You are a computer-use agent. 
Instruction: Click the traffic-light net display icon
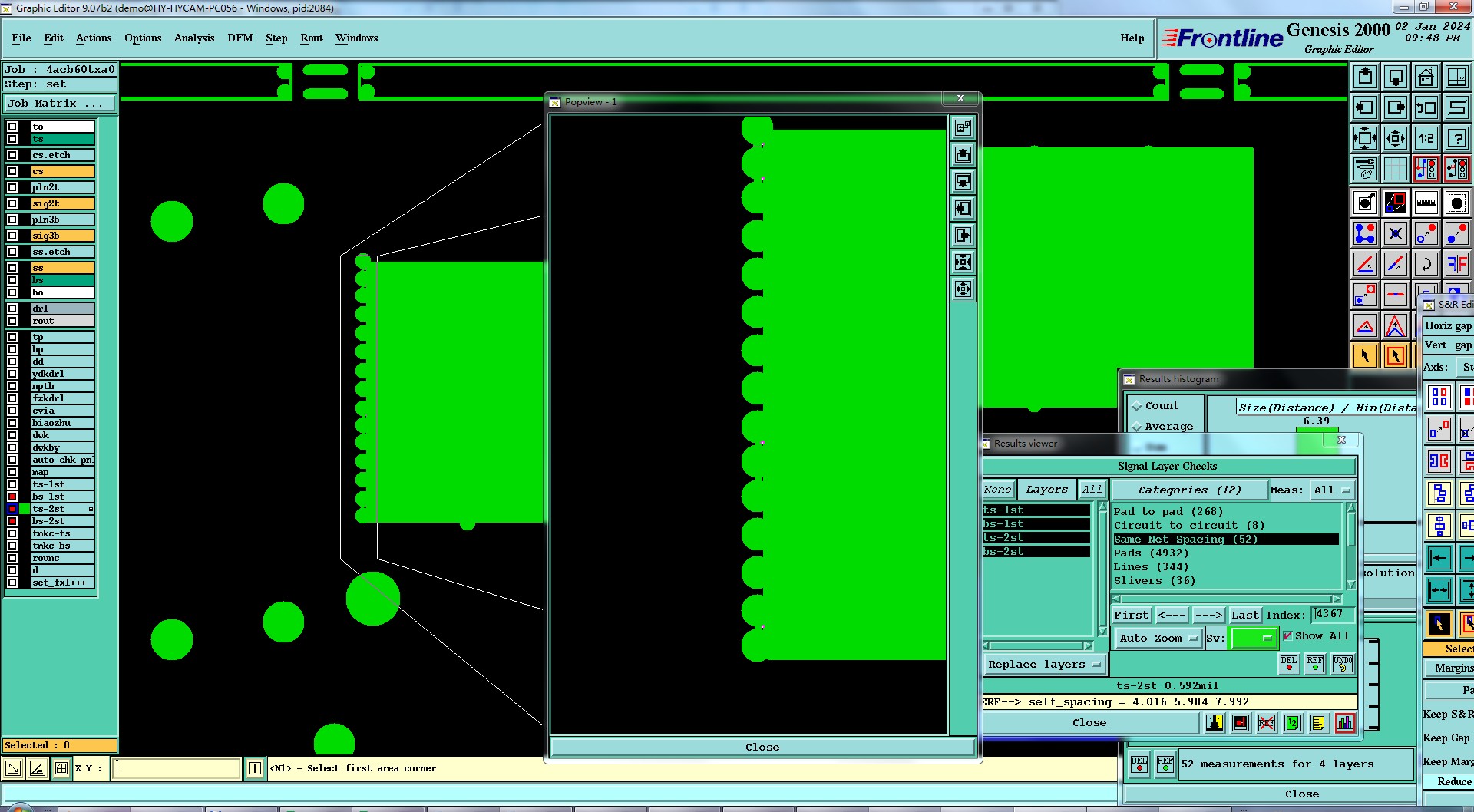(1426, 169)
